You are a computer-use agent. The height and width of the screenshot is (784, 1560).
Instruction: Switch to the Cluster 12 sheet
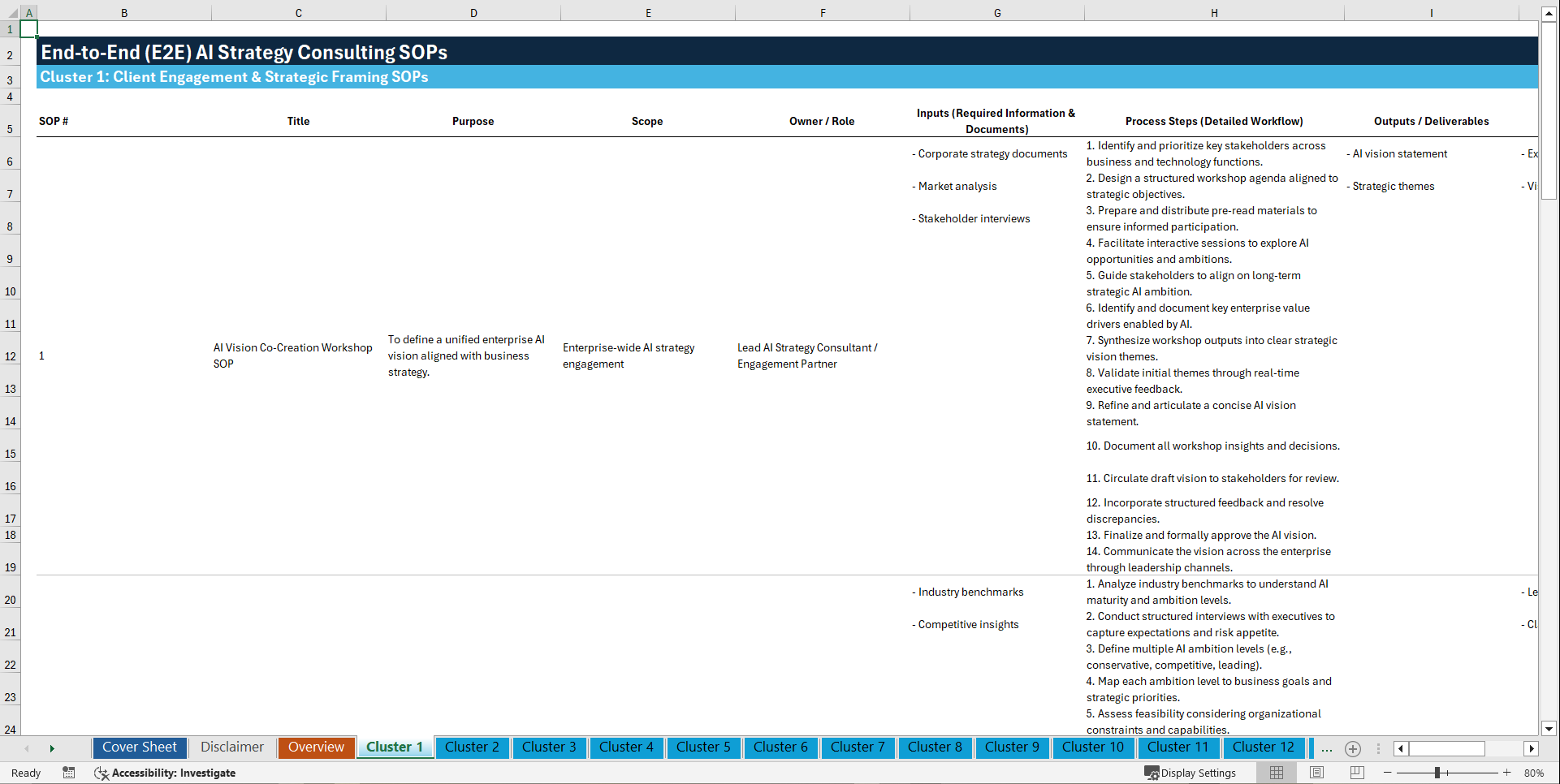(x=1264, y=747)
